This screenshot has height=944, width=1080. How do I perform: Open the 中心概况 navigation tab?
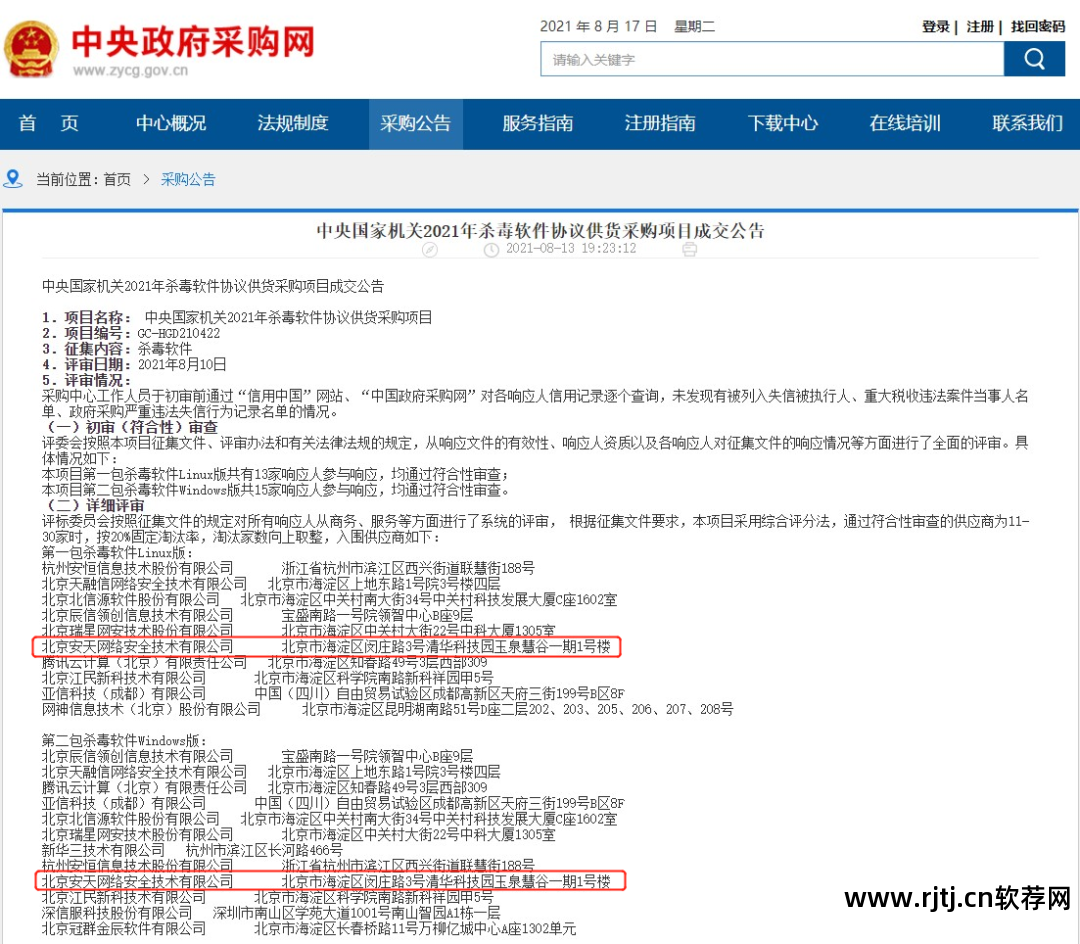(171, 123)
